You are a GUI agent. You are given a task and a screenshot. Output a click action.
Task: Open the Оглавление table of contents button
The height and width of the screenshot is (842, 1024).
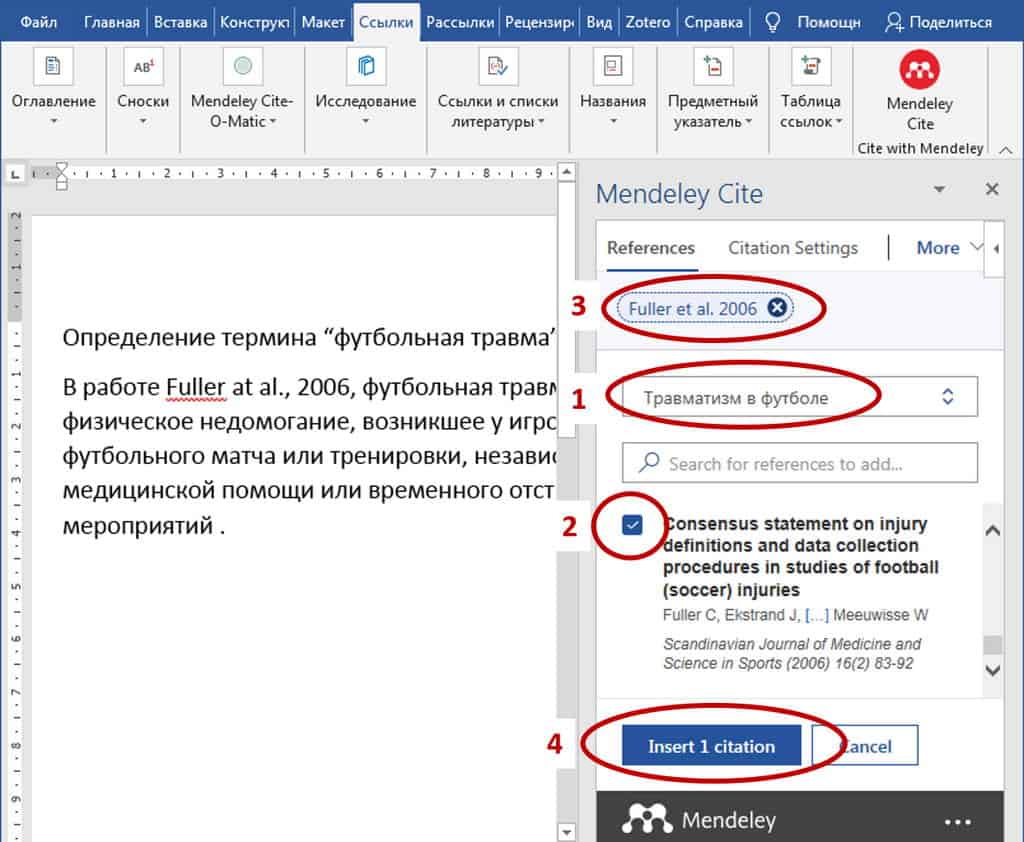coord(54,87)
